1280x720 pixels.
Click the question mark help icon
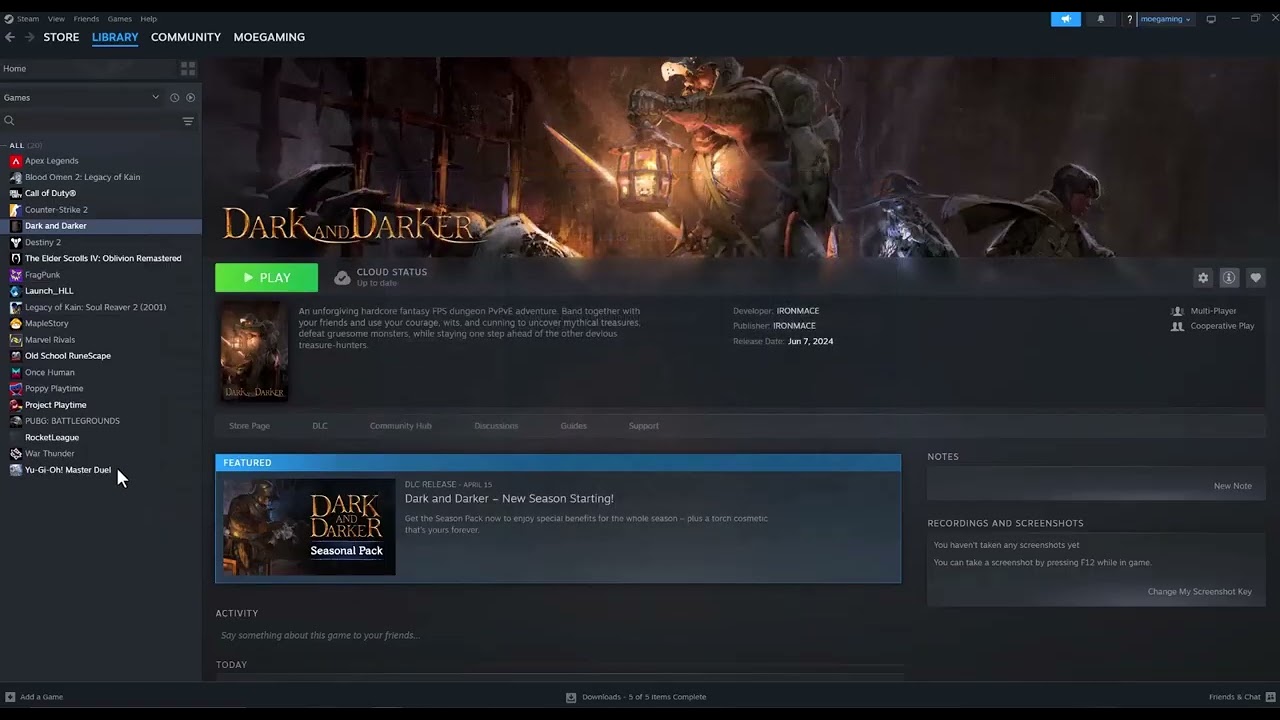pyautogui.click(x=1129, y=19)
